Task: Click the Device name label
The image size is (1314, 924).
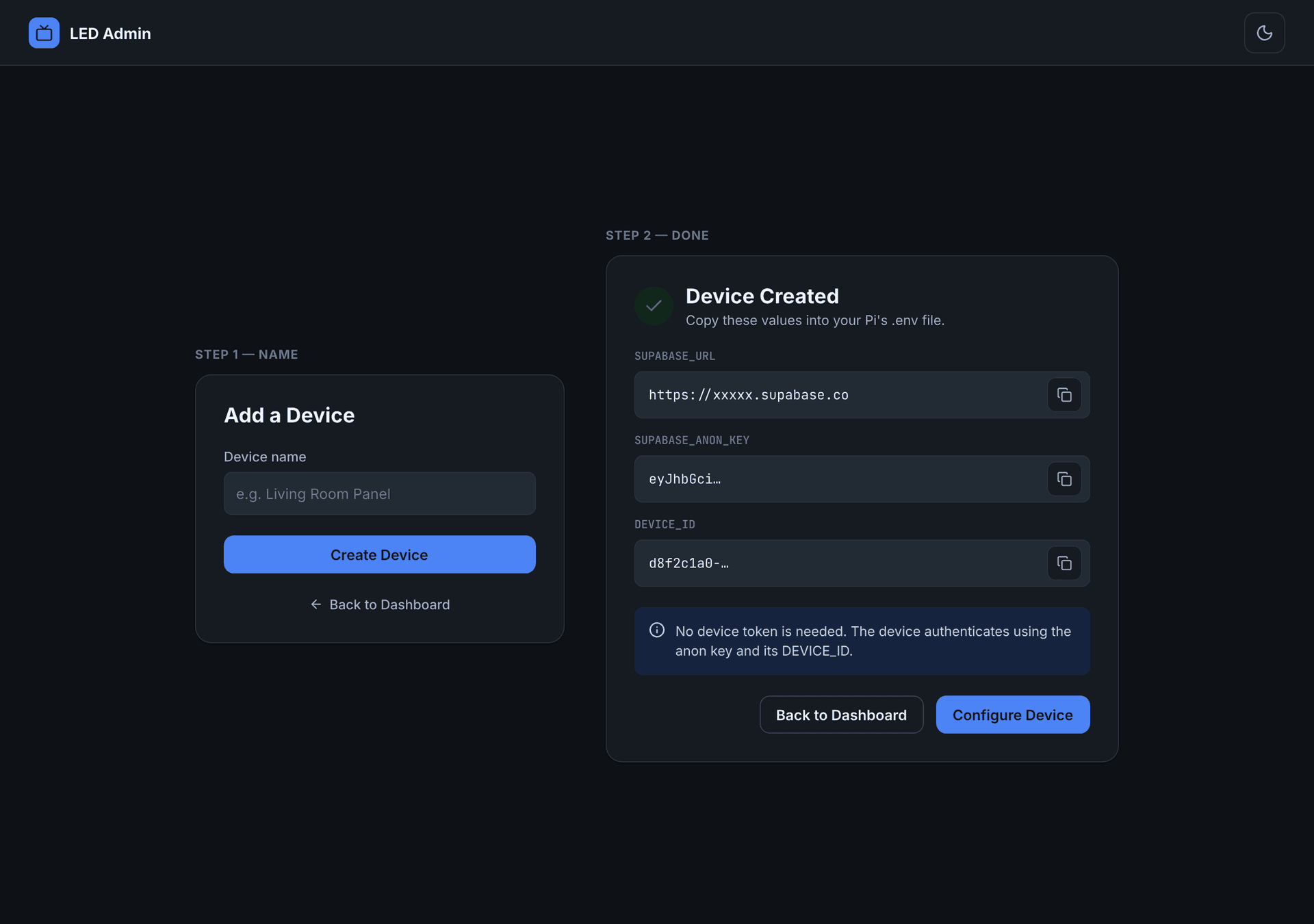Action: pos(265,457)
